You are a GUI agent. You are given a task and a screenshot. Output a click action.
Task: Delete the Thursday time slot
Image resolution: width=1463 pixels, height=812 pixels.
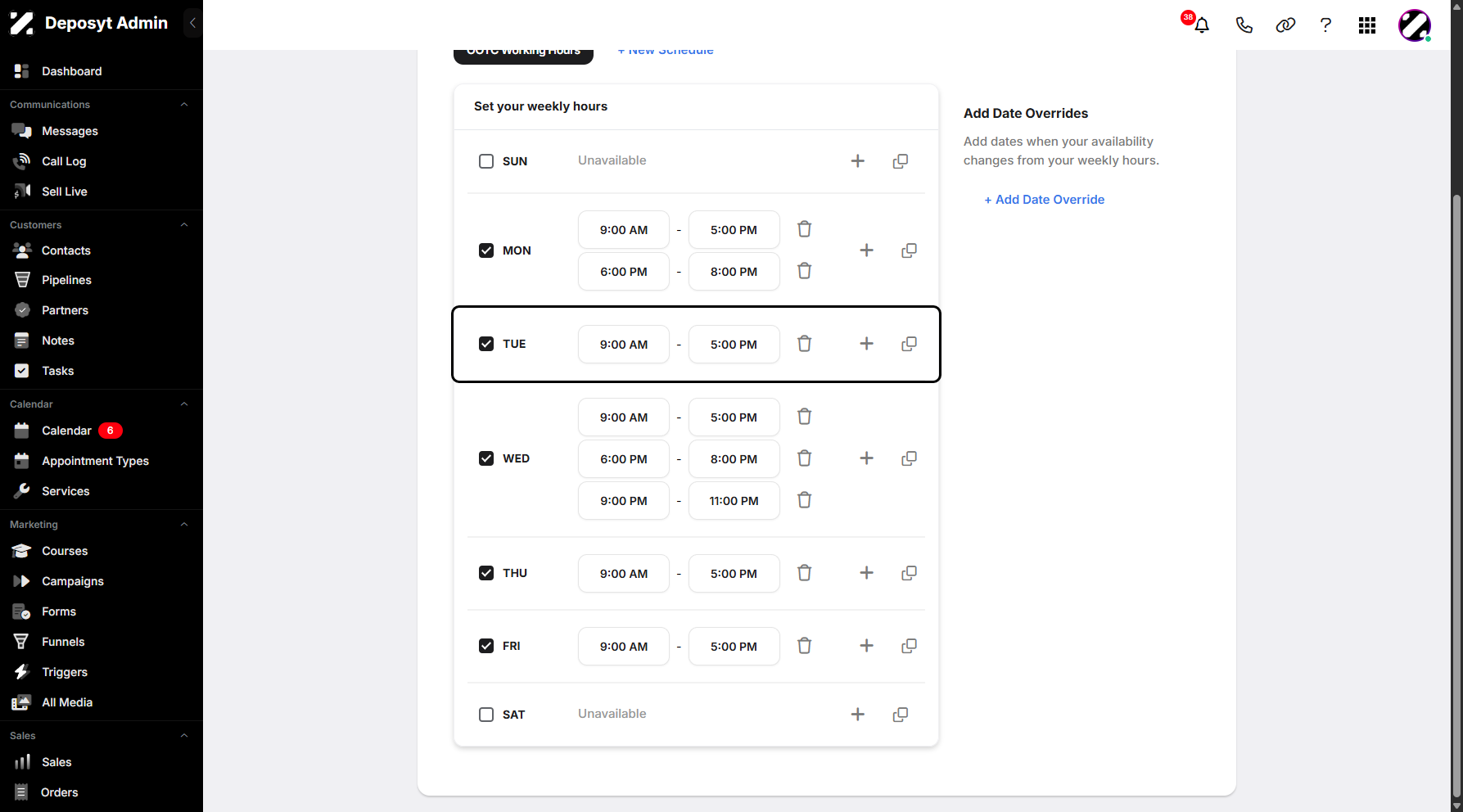(805, 573)
